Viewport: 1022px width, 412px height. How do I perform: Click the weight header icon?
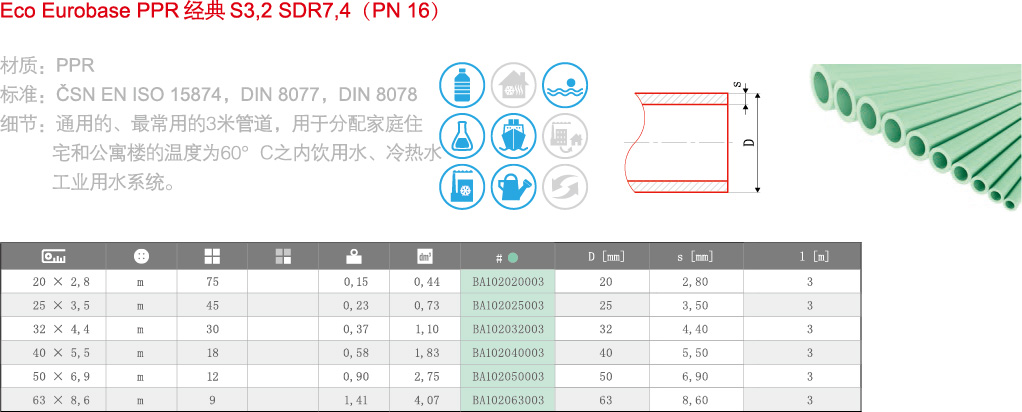pyautogui.click(x=354, y=257)
